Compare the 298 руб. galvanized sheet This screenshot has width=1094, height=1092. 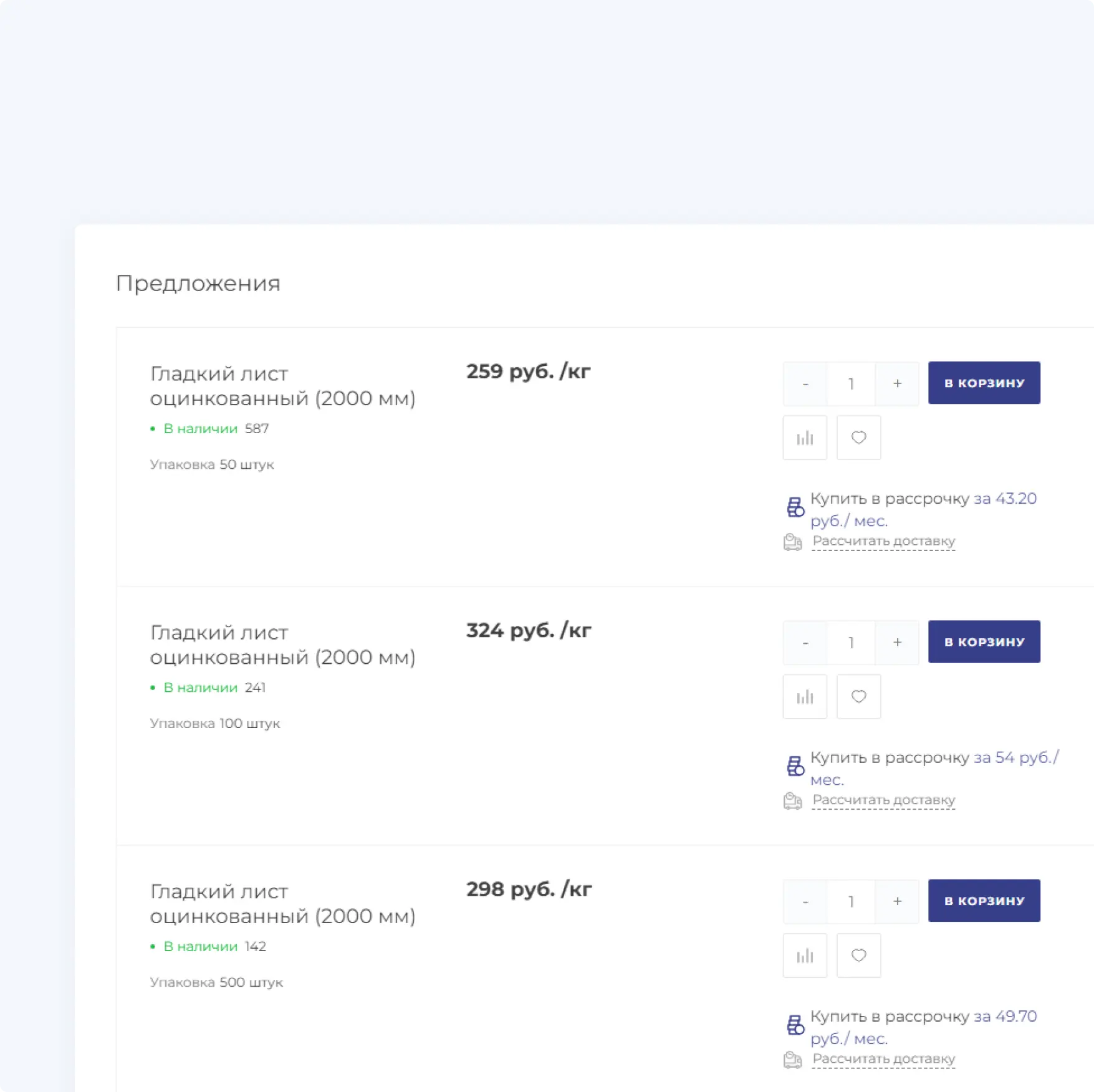click(805, 956)
